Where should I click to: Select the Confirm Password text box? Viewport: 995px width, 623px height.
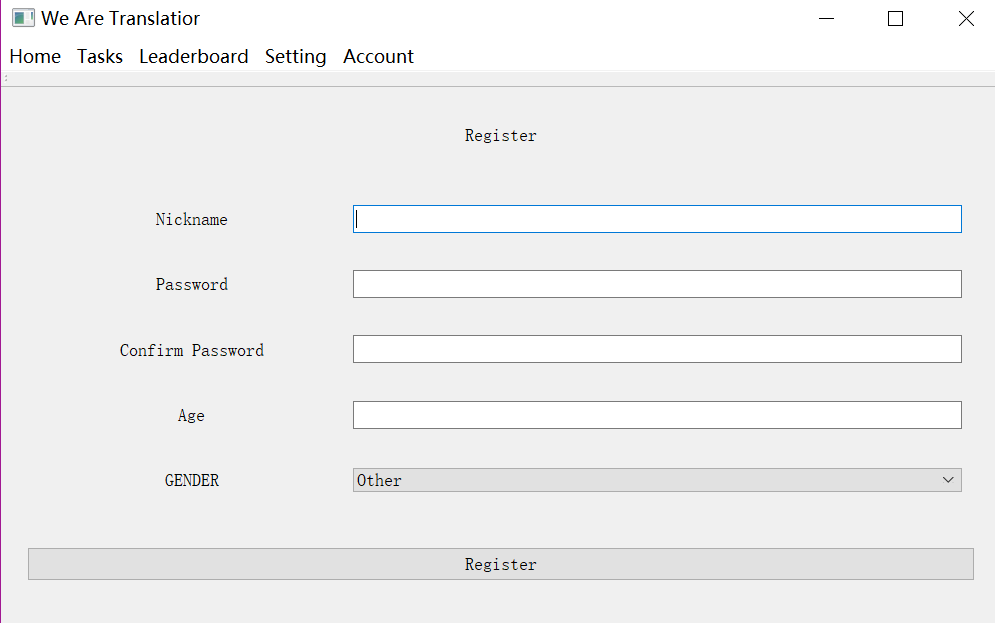(x=657, y=349)
